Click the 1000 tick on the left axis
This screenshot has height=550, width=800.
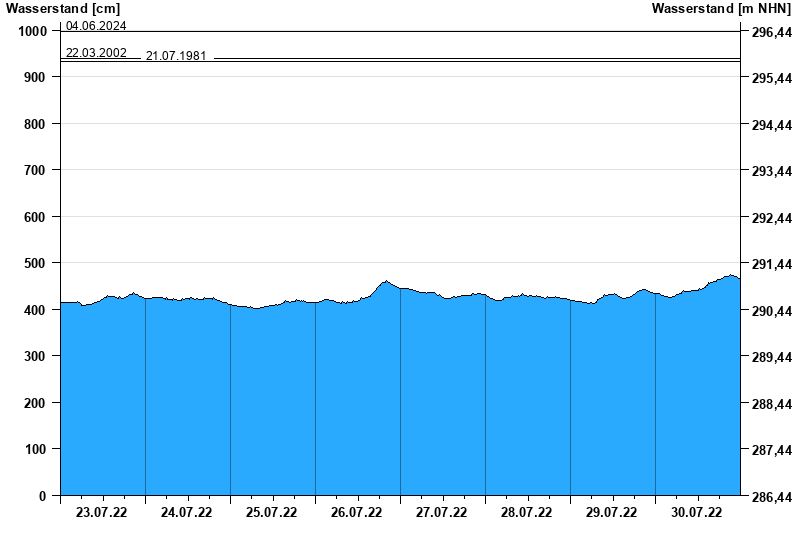31,31
